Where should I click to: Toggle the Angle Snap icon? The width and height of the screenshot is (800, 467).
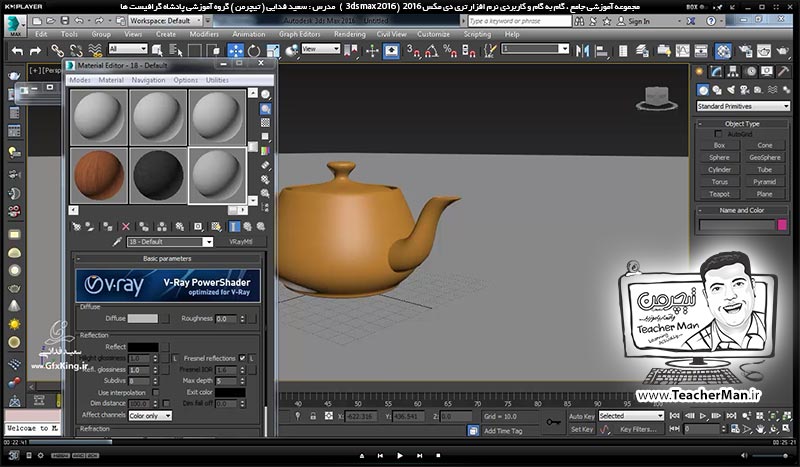431,51
